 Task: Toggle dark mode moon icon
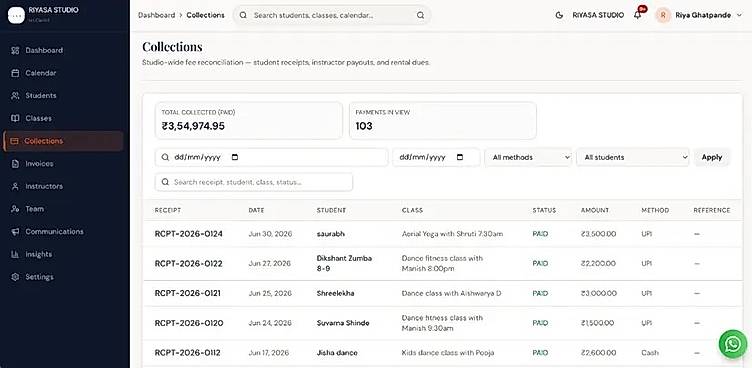(x=559, y=15)
